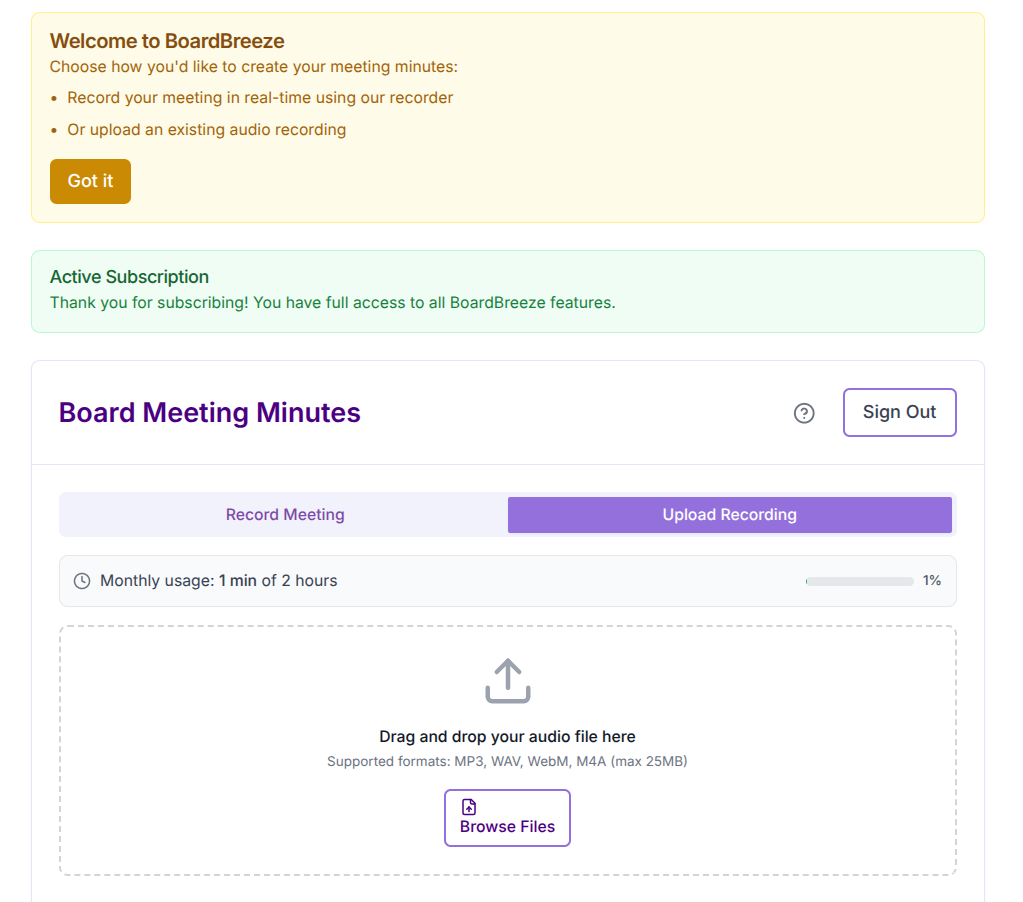Click 'Drag and drop your audio file here'

tap(507, 736)
